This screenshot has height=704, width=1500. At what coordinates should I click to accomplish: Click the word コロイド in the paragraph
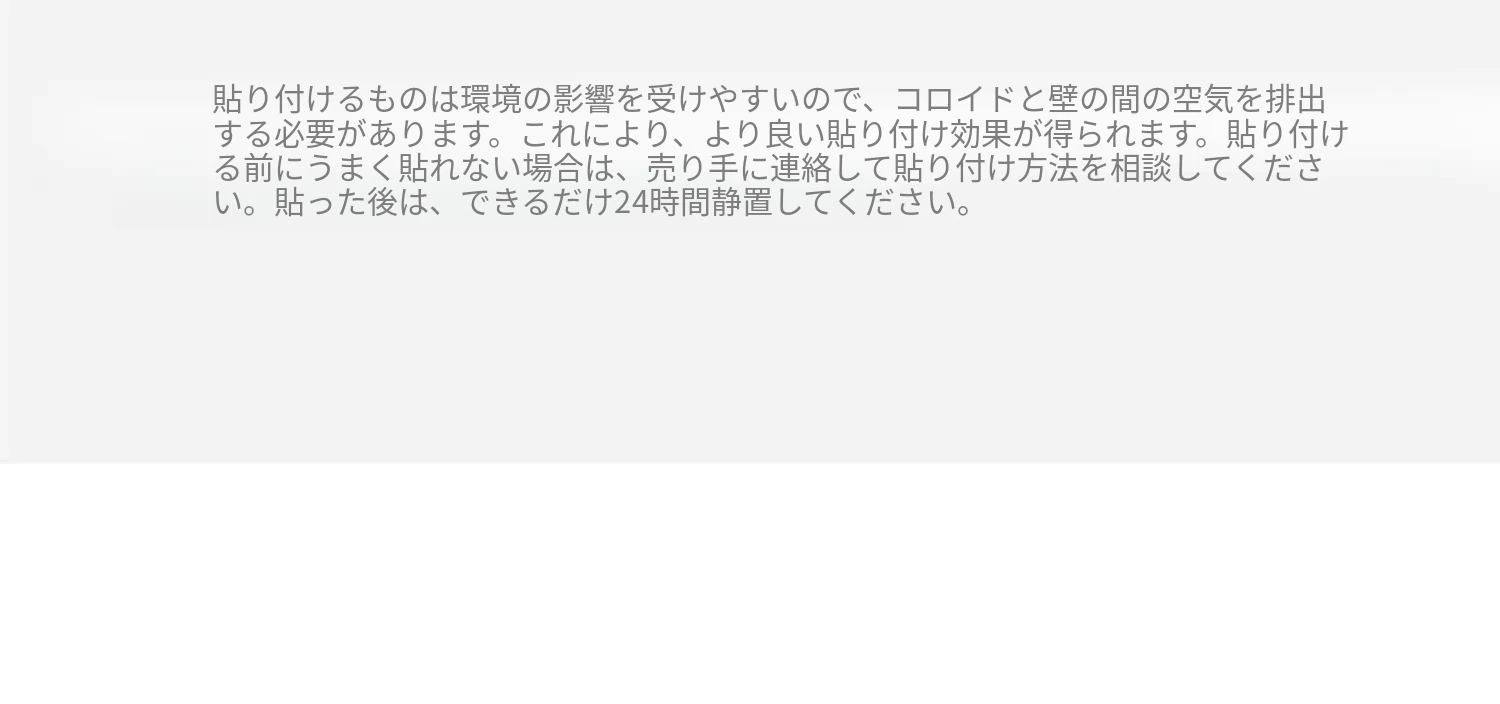[x=955, y=100]
